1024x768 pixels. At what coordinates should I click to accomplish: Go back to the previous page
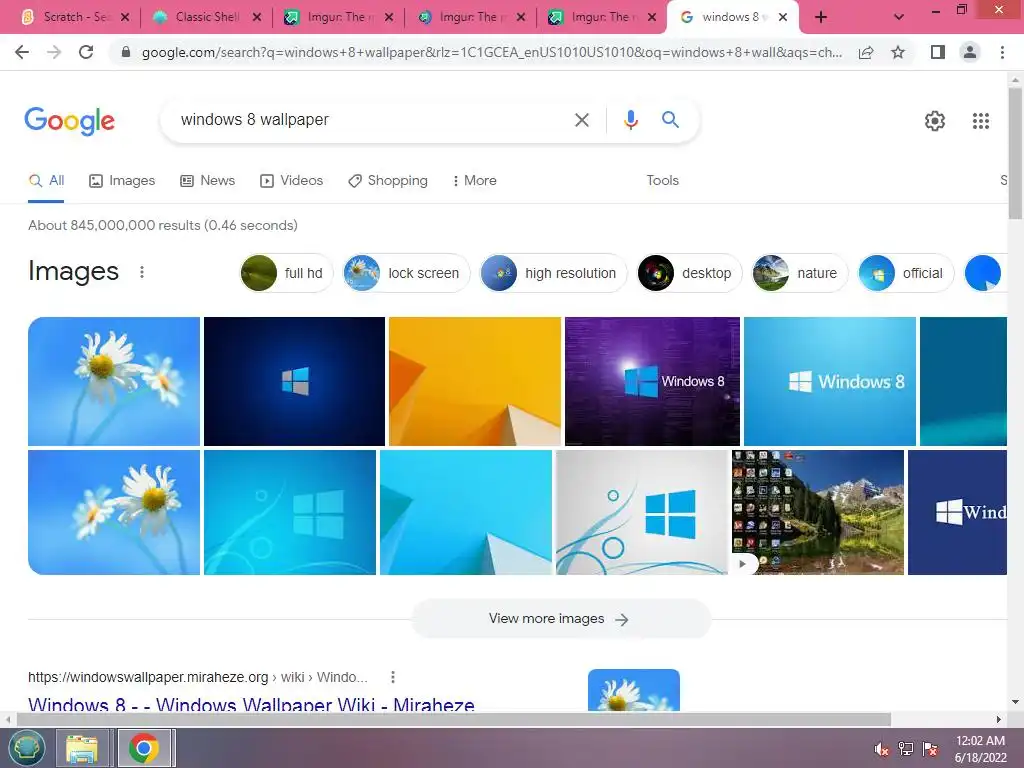click(x=22, y=52)
